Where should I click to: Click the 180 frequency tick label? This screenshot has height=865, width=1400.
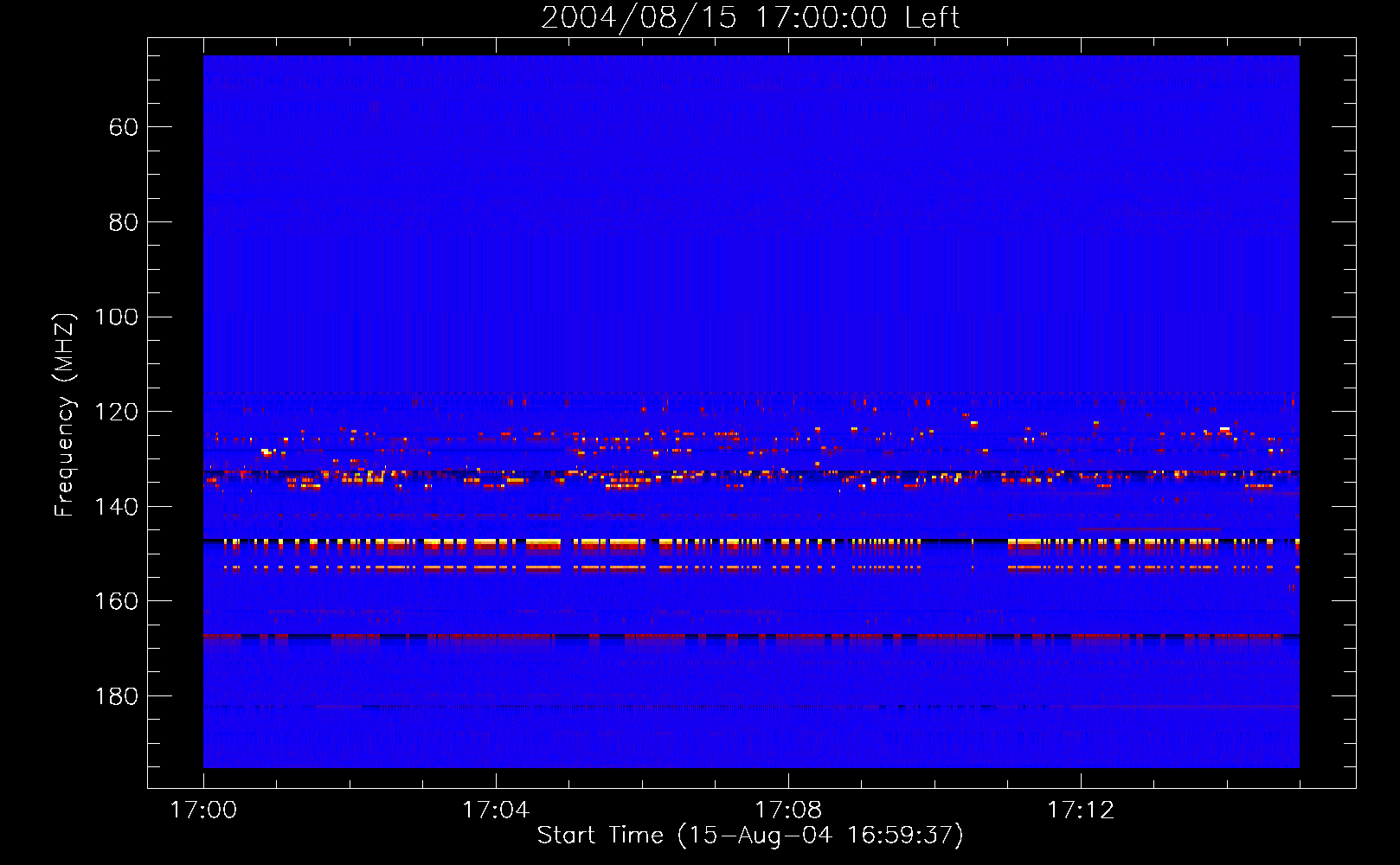coord(116,696)
